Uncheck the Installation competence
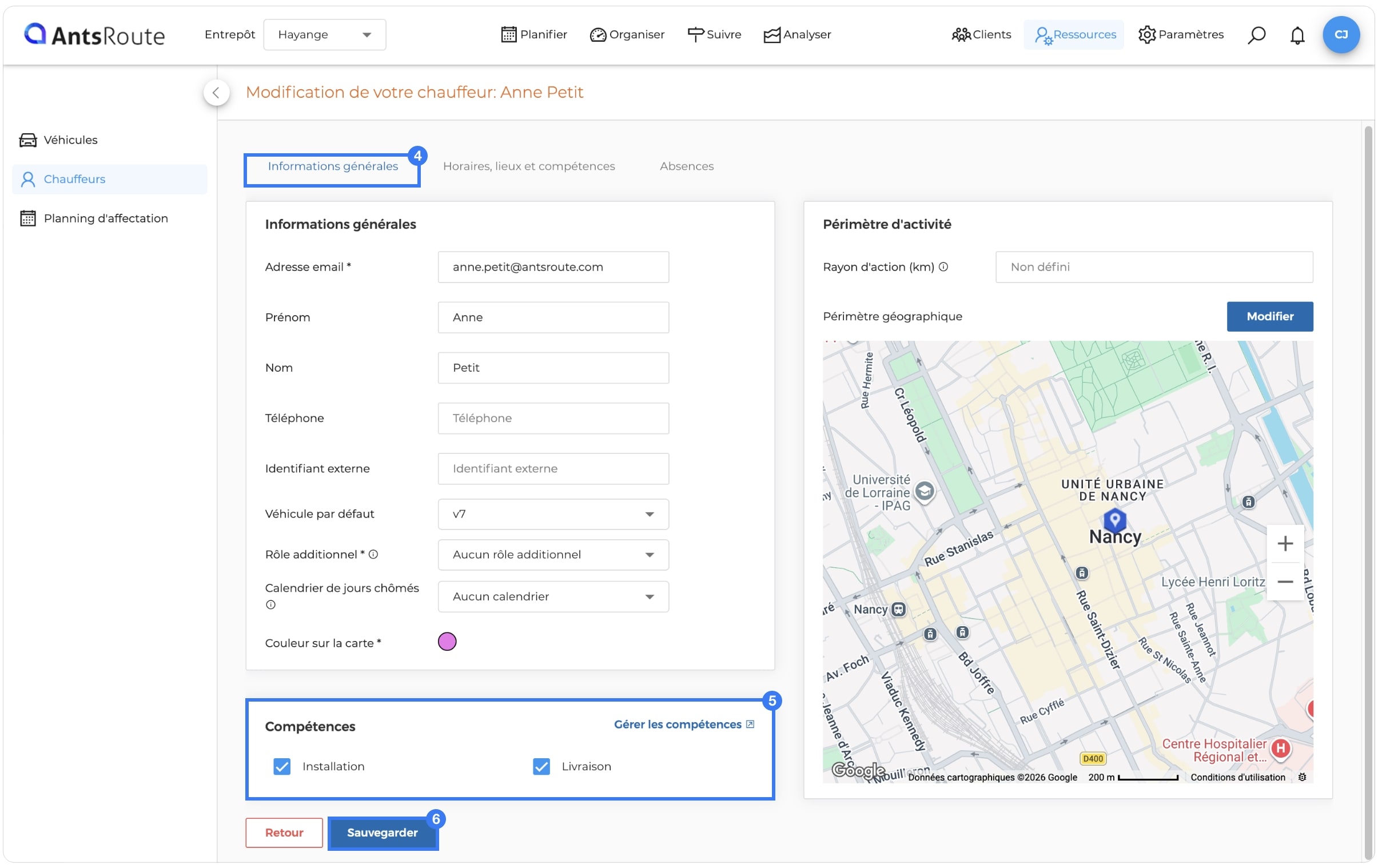This screenshot has width=1378, height=868. (x=281, y=766)
